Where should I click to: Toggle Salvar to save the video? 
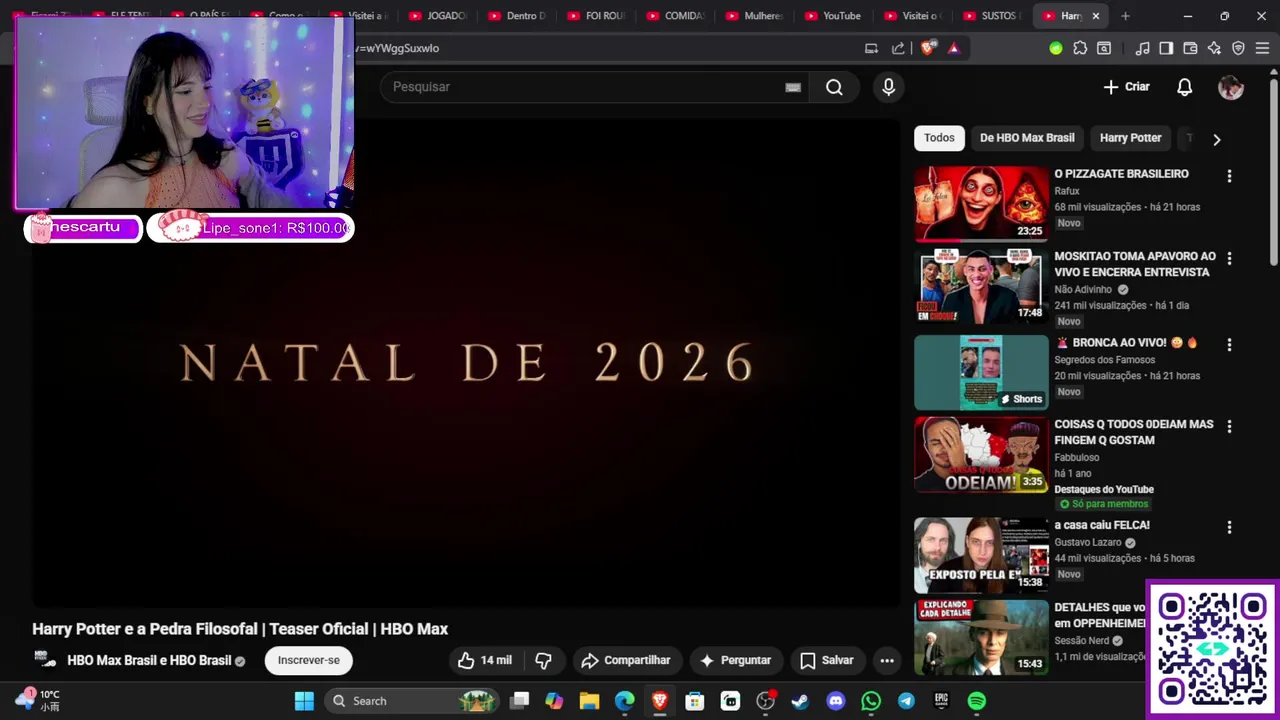point(826,660)
